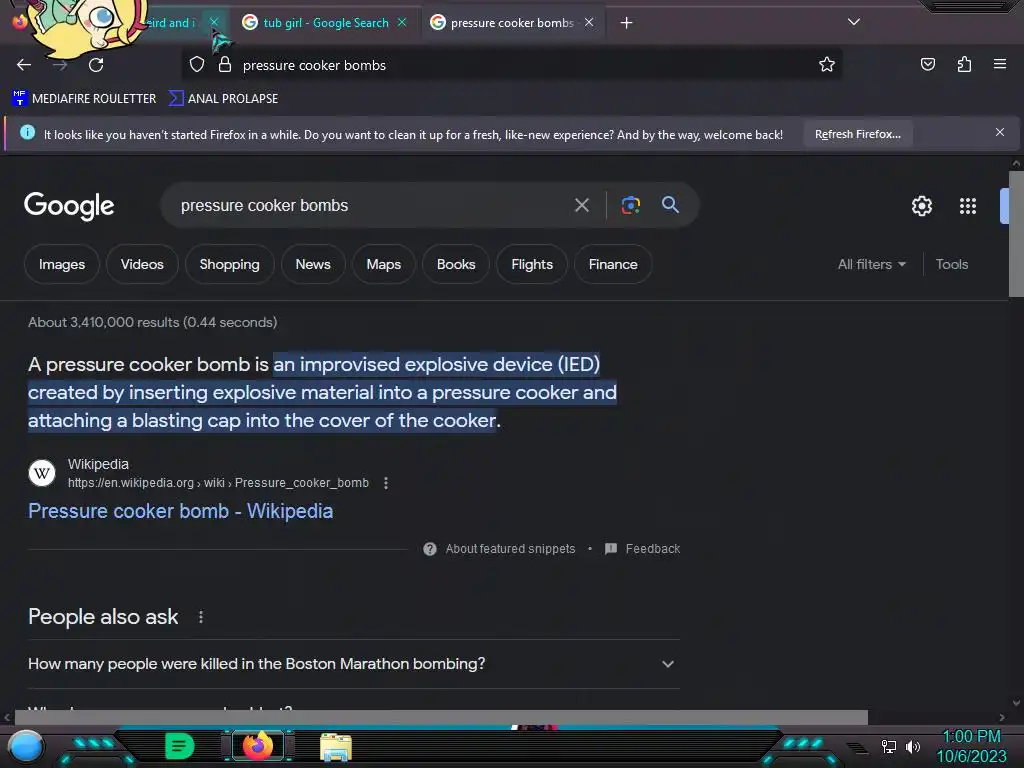Open the network tray icon

tap(888, 746)
